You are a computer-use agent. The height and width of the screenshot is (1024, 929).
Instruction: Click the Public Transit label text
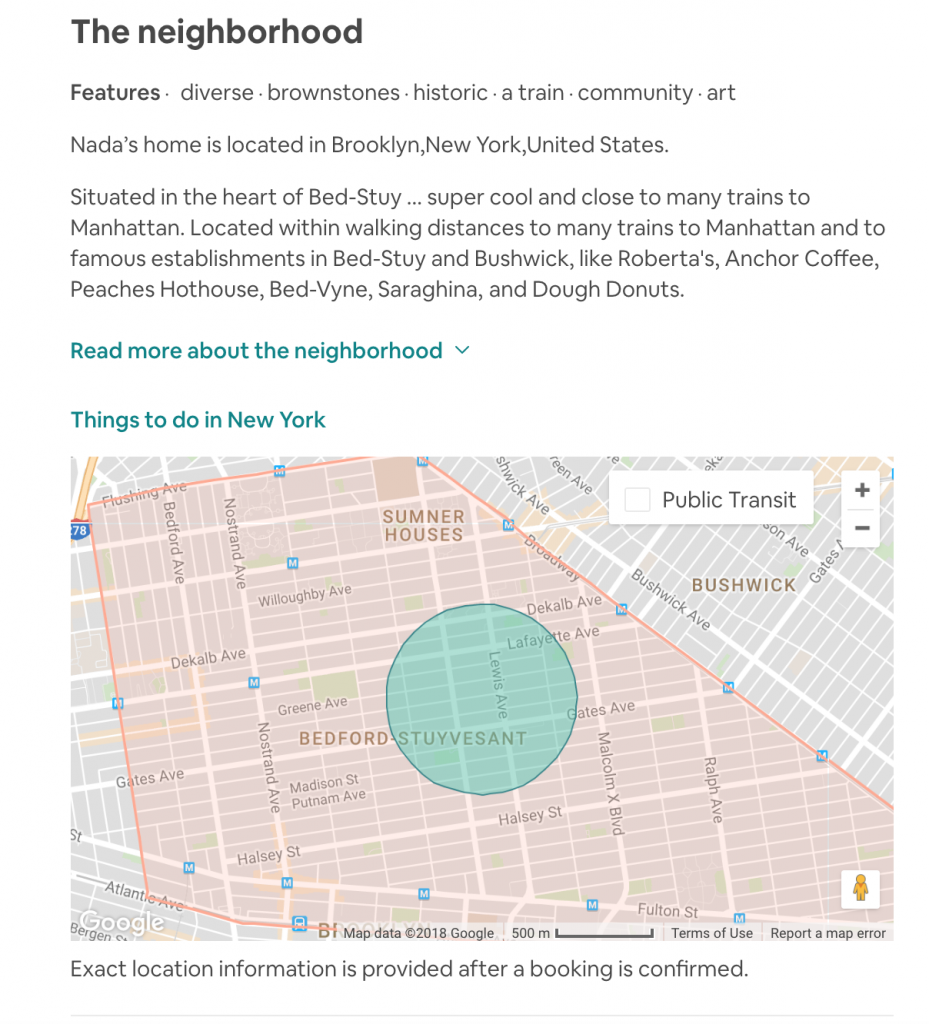(729, 500)
